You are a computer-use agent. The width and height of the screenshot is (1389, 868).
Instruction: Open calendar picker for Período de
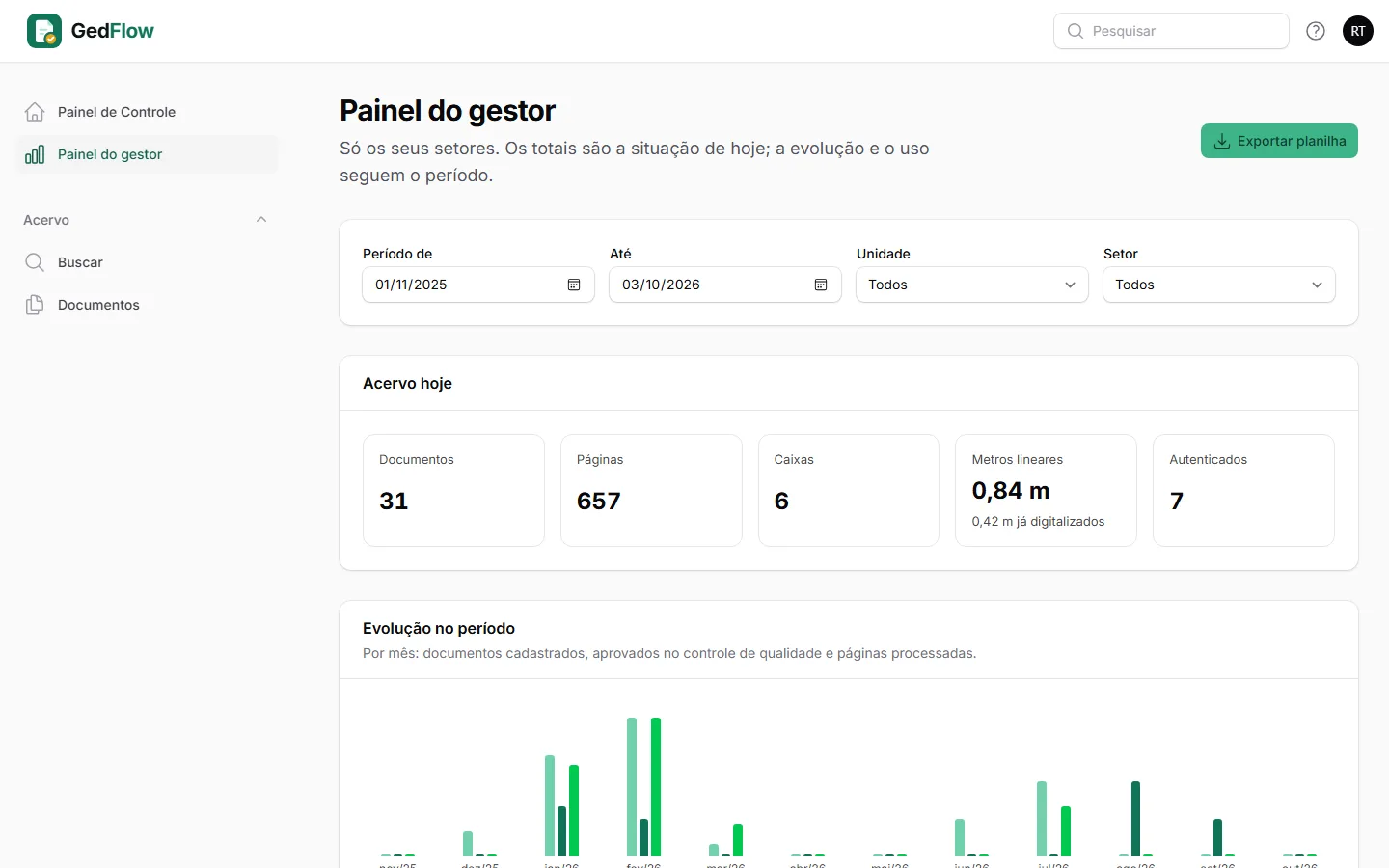[574, 285]
